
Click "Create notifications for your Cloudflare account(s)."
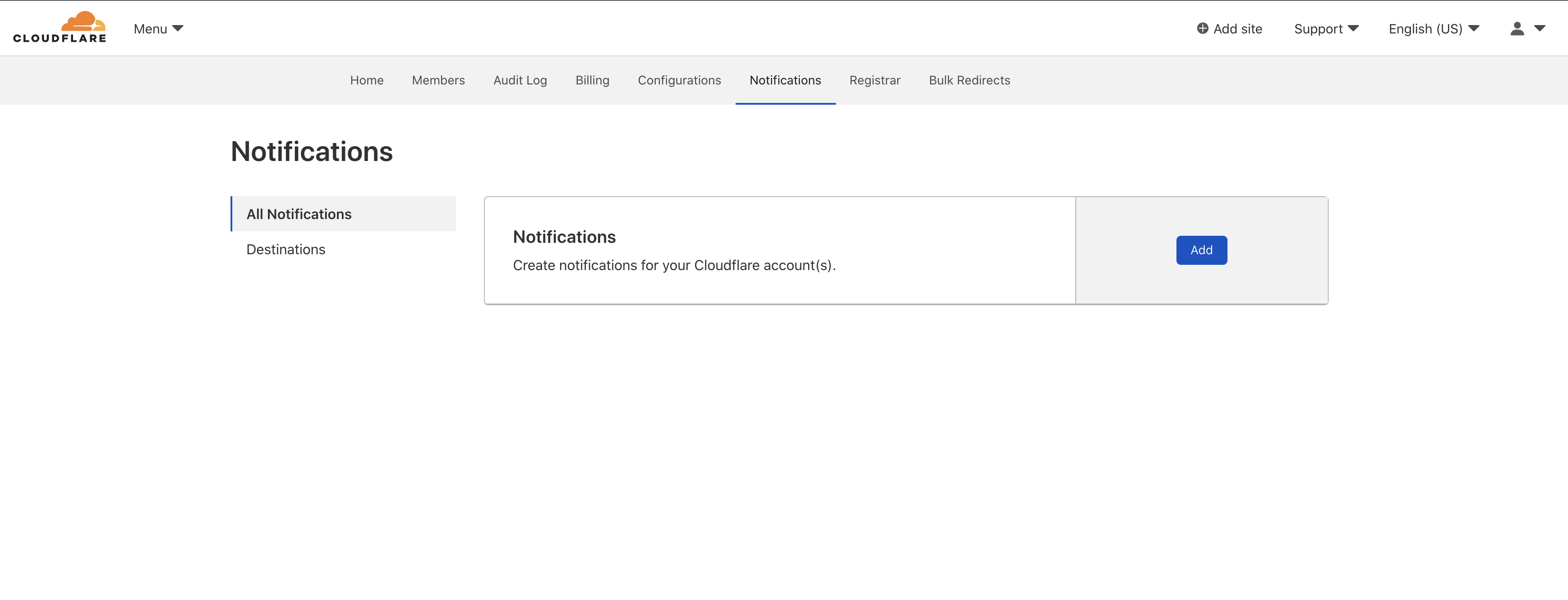674,265
